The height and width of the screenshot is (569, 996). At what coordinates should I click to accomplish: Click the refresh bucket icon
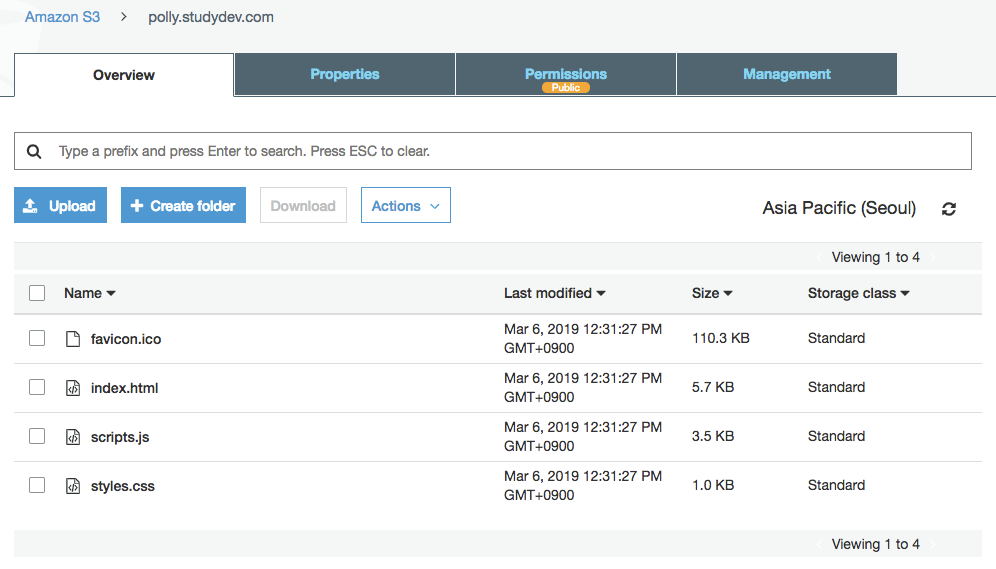pyautogui.click(x=948, y=209)
